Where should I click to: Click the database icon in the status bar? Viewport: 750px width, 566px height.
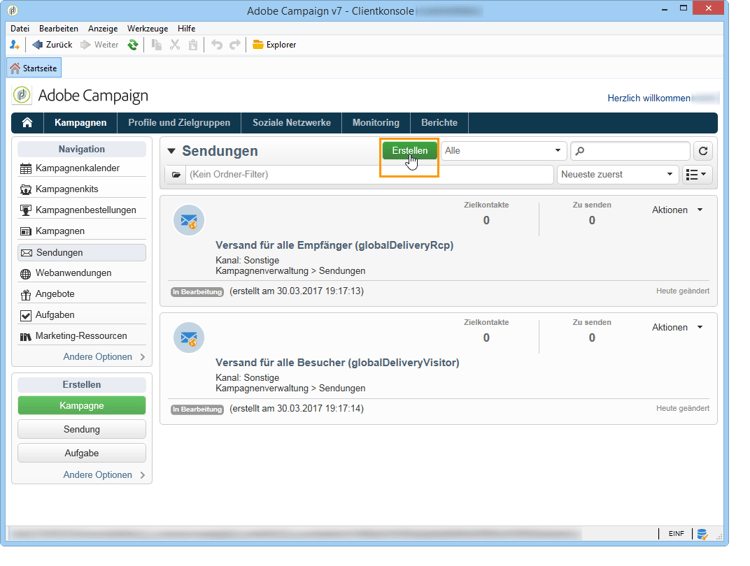(x=701, y=534)
